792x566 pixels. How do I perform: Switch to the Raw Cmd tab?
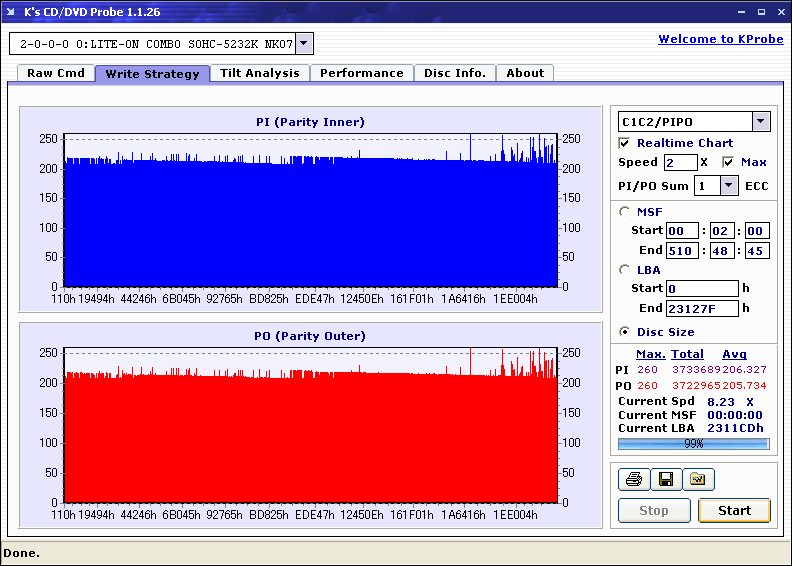56,73
